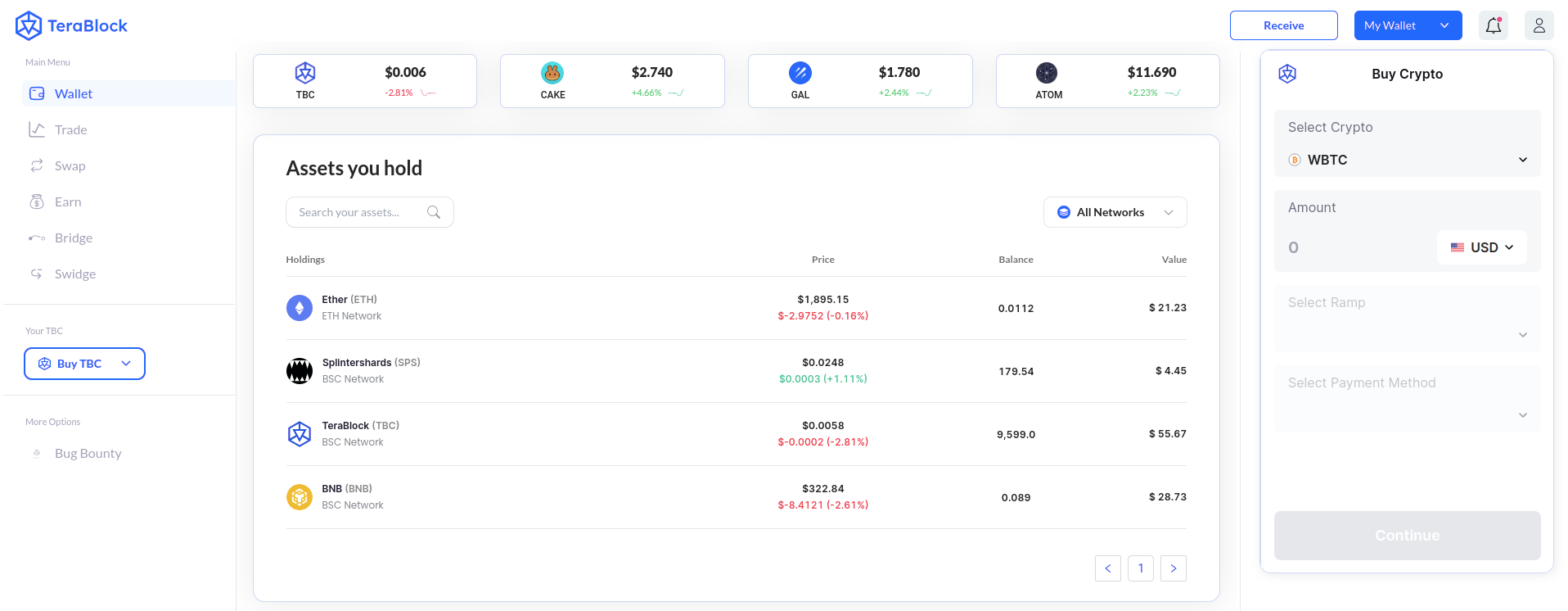This screenshot has height=611, width=1568.
Task: Open the My Wallet dropdown
Action: (1408, 25)
